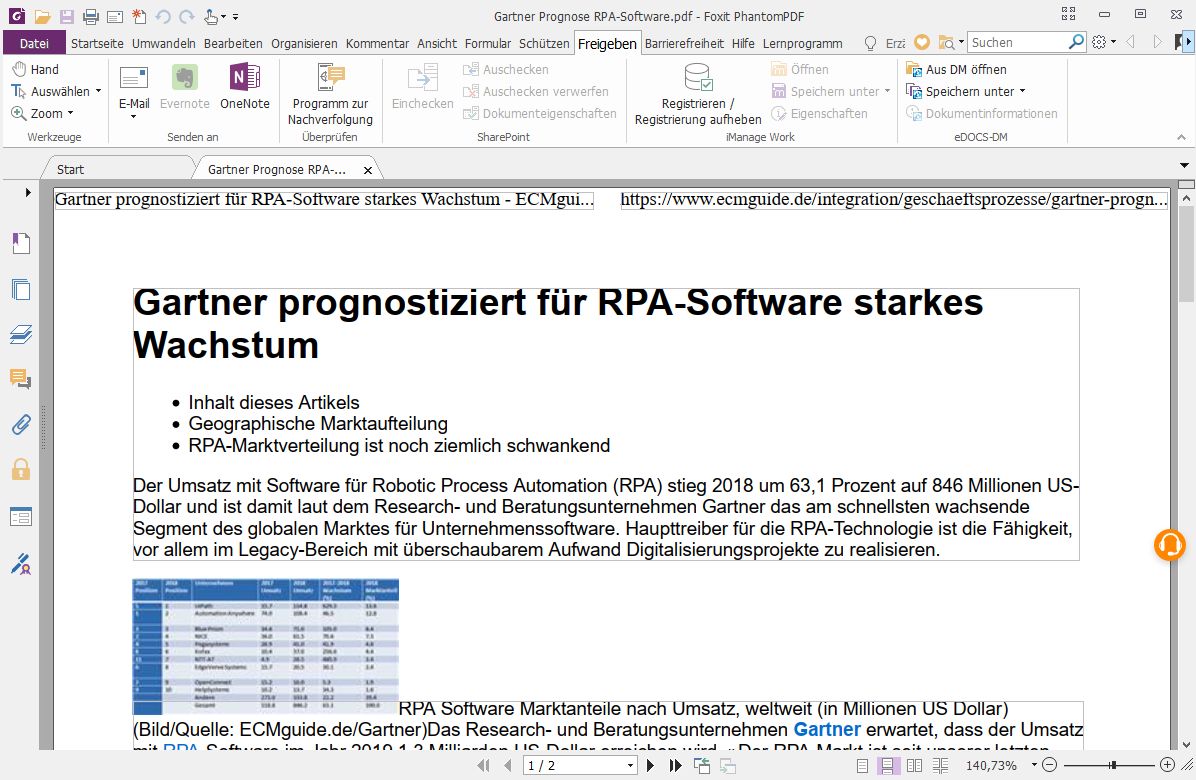Open the zoom percentage dropdown
The height and width of the screenshot is (780, 1196).
tap(1034, 765)
